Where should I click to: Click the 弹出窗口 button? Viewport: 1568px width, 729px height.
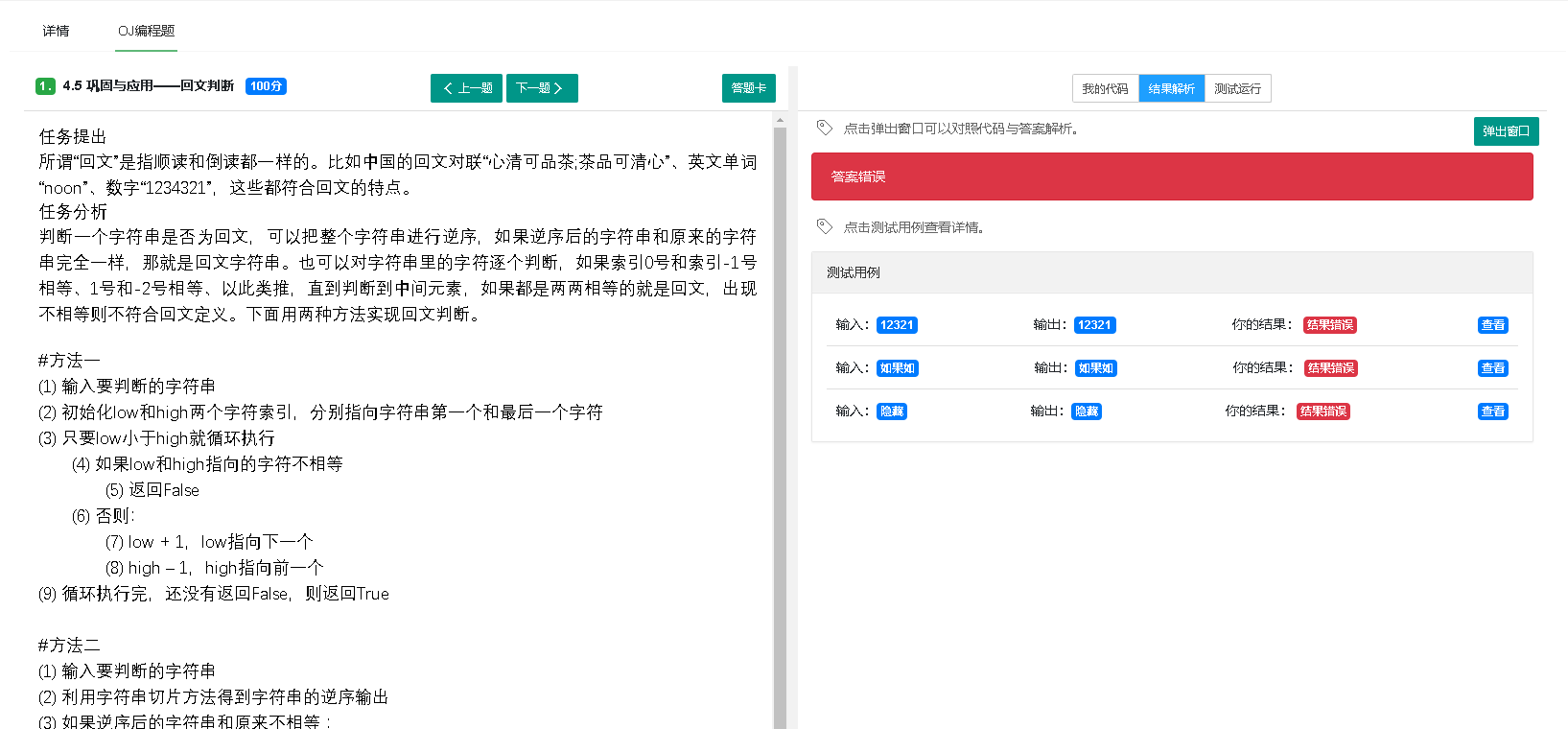(1506, 131)
